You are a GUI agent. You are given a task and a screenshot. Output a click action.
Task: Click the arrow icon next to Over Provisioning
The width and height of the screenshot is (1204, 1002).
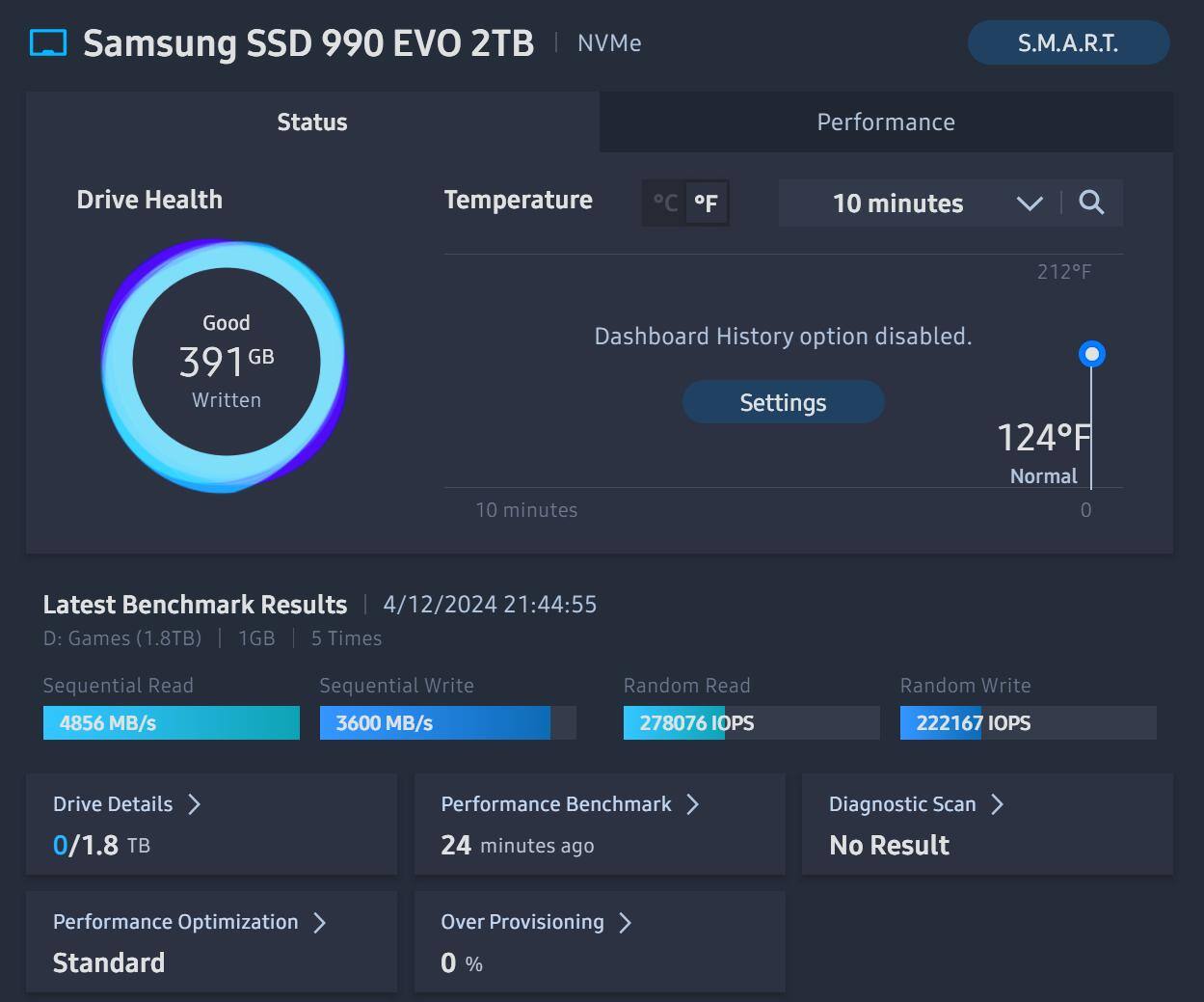[626, 923]
